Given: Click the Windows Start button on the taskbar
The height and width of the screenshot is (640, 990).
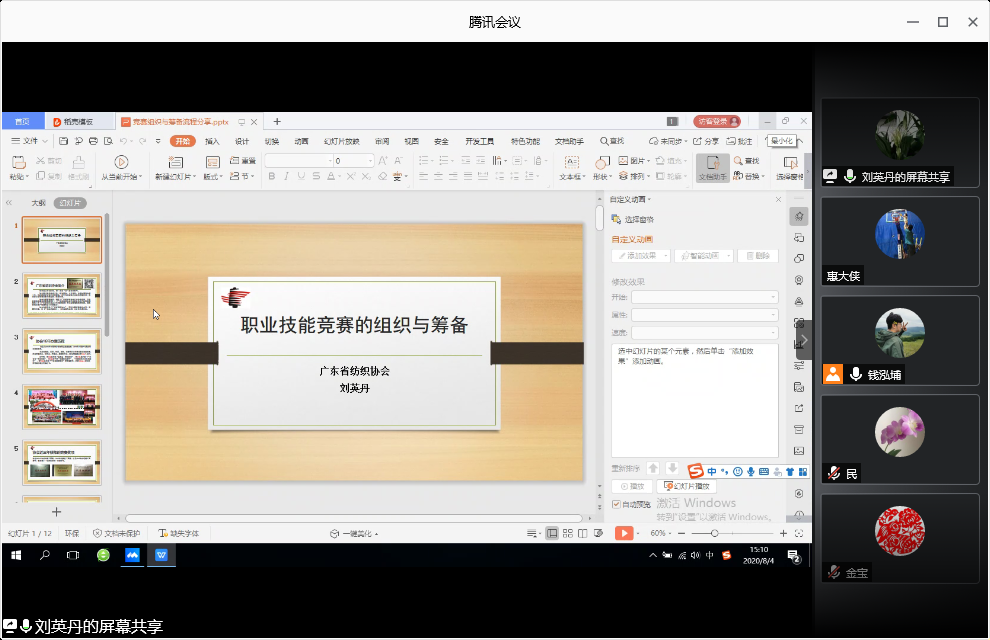Looking at the screenshot, I should [x=16, y=554].
